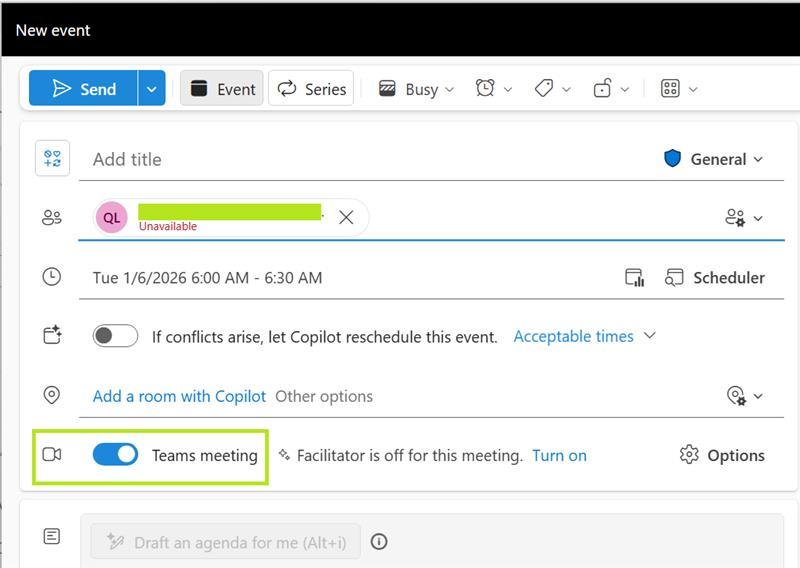
Task: Click the attendees people icon
Action: click(x=52, y=218)
